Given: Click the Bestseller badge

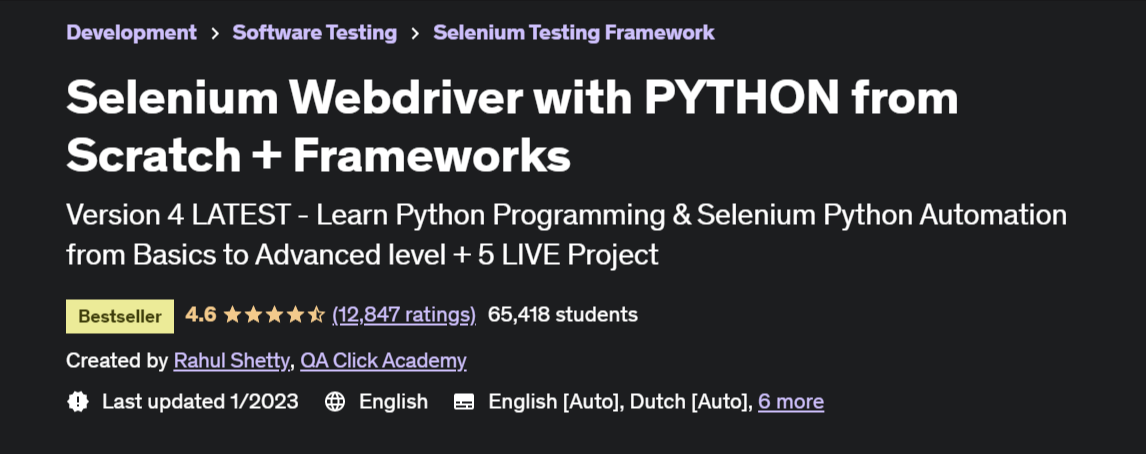Looking at the screenshot, I should pyautogui.click(x=120, y=316).
